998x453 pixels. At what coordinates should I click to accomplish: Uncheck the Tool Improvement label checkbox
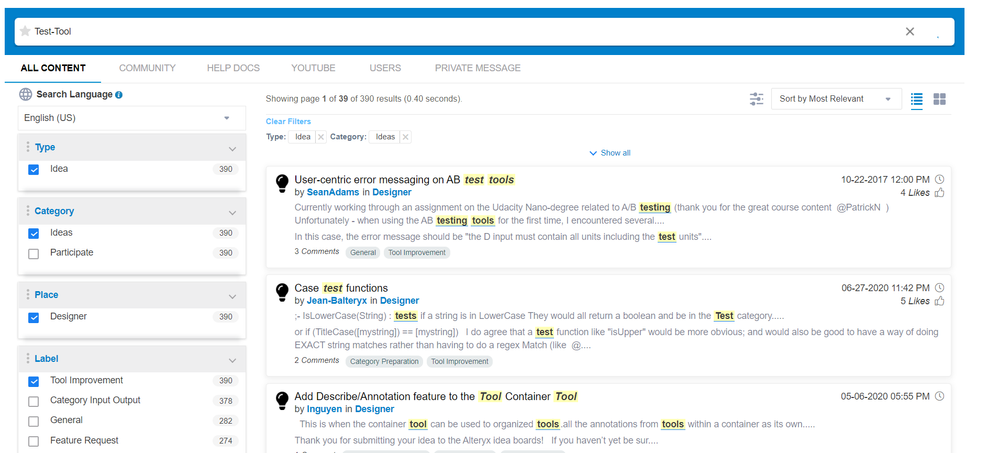[x=34, y=382]
